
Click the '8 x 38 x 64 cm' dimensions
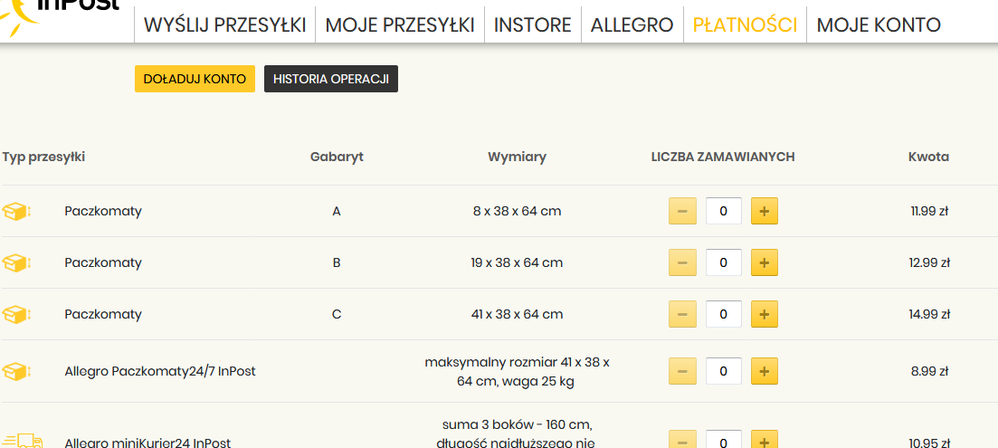point(517,211)
